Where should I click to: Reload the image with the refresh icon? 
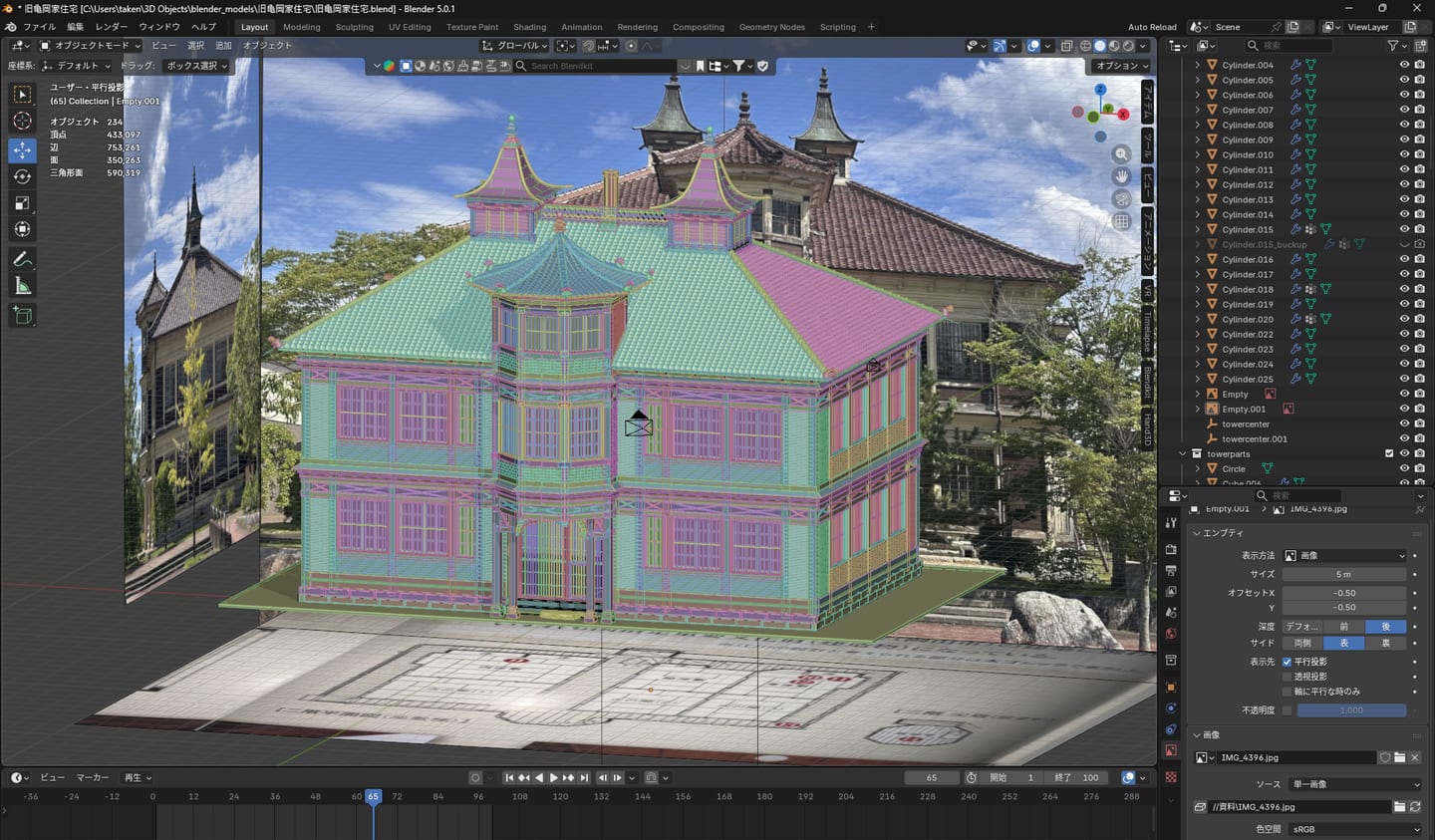coord(1415,807)
